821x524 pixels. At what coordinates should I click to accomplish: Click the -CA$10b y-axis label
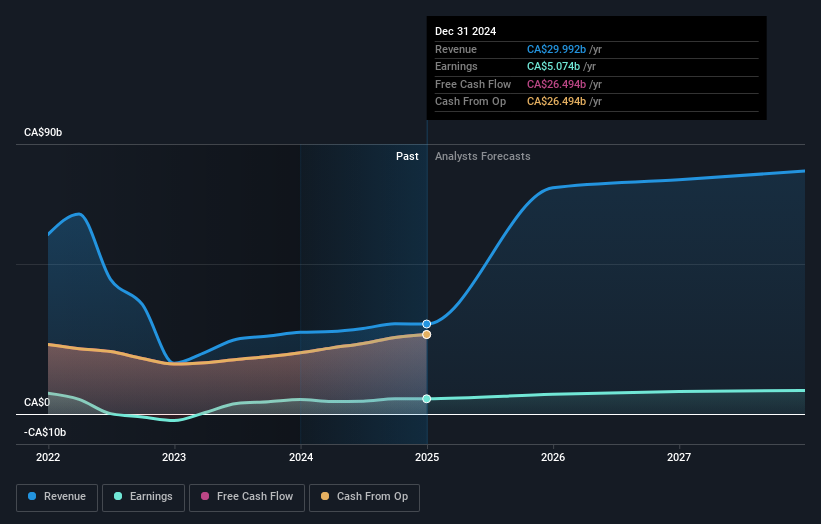tap(45, 432)
